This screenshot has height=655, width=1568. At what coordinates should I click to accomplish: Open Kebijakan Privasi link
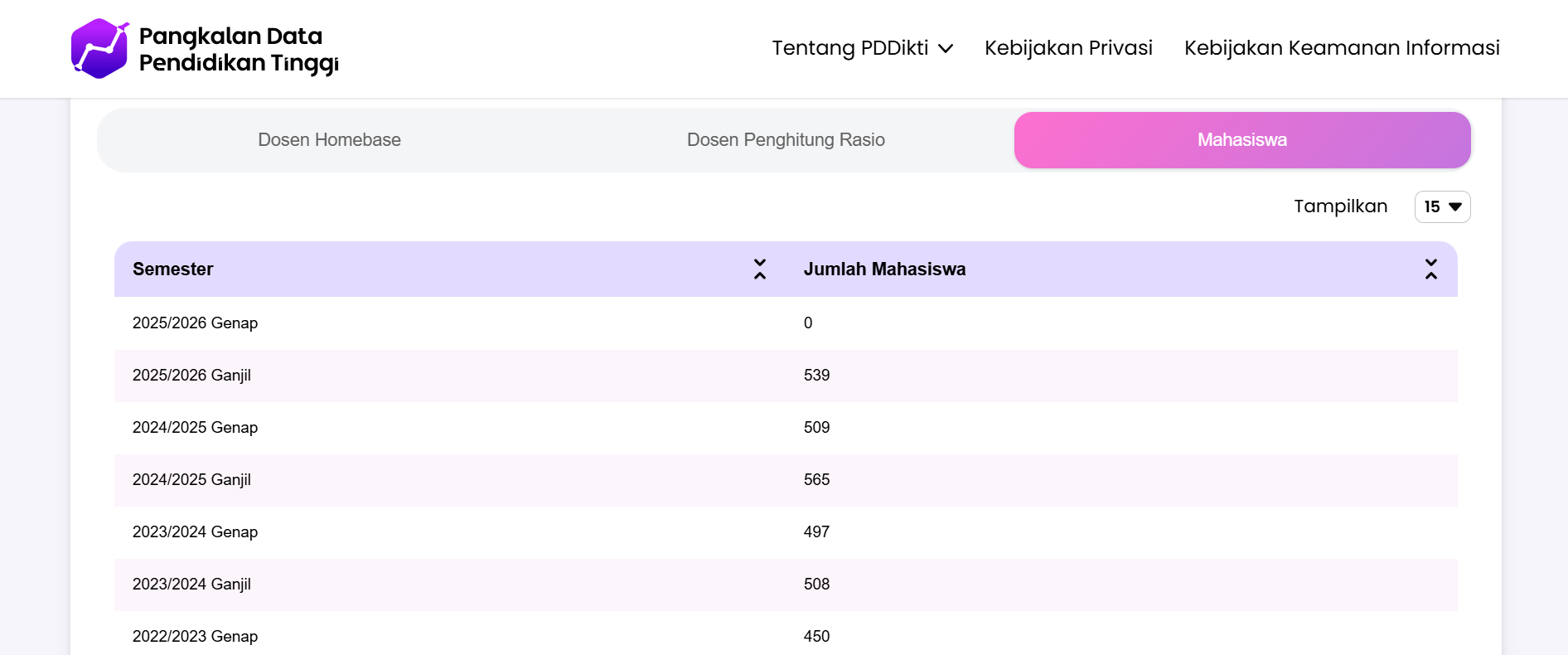[1068, 48]
